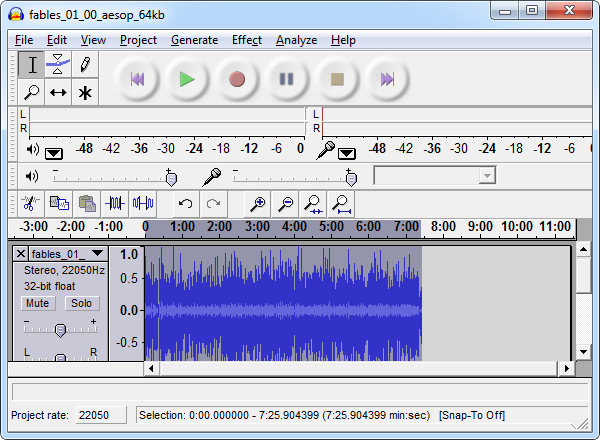Click the green Play button
The height and width of the screenshot is (440, 600).
[x=187, y=79]
